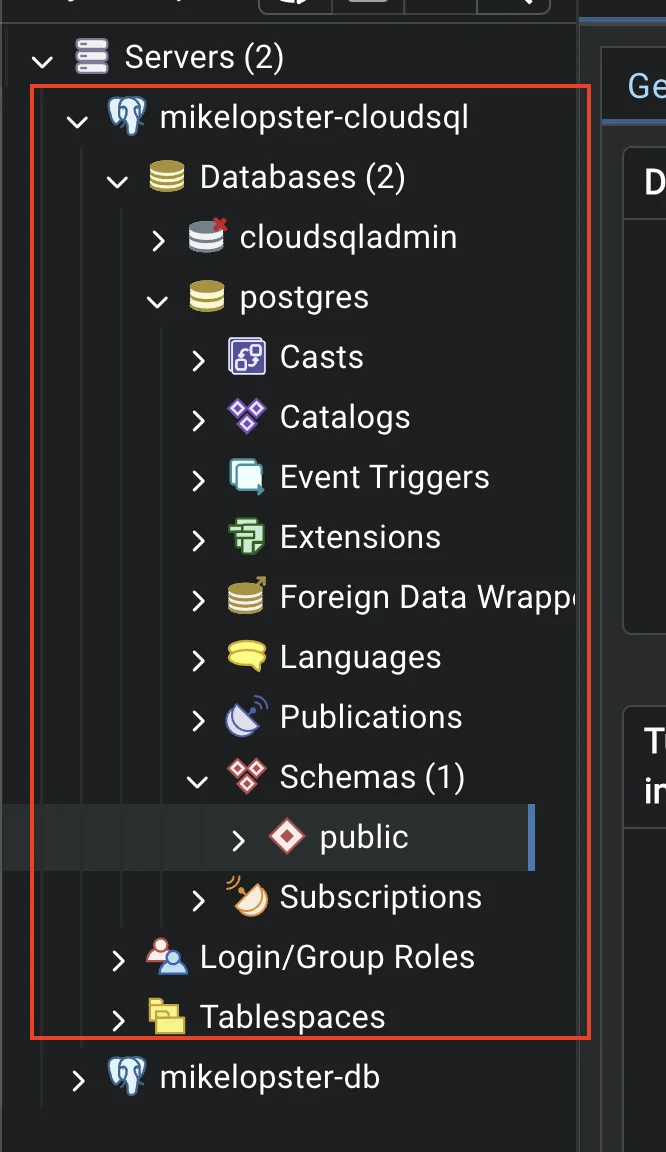The height and width of the screenshot is (1152, 666).
Task: Click the Databases stacked-disk icon
Action: point(167,176)
